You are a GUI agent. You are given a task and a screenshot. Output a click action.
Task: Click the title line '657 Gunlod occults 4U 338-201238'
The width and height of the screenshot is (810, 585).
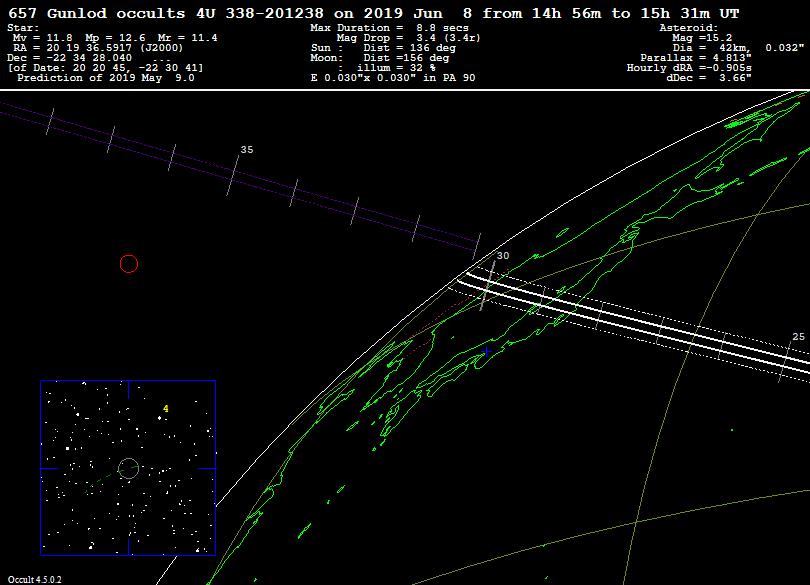(374, 13)
